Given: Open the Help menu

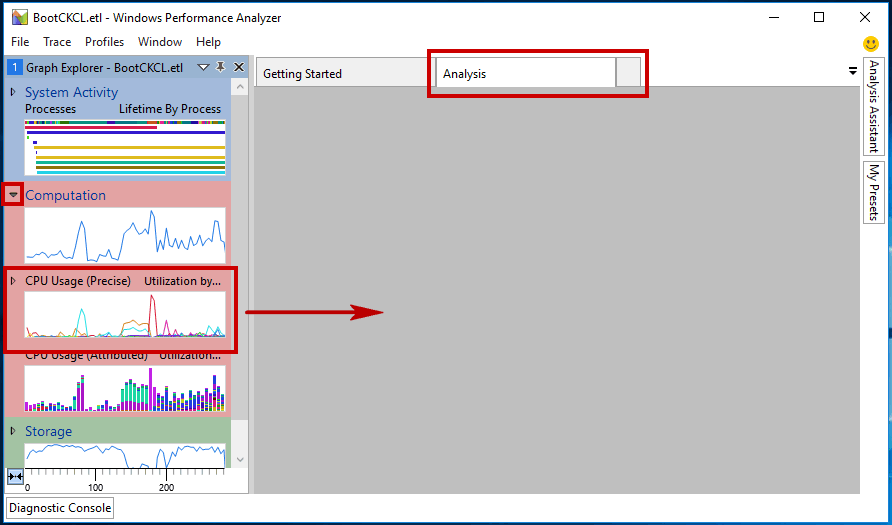Looking at the screenshot, I should pyautogui.click(x=208, y=42).
